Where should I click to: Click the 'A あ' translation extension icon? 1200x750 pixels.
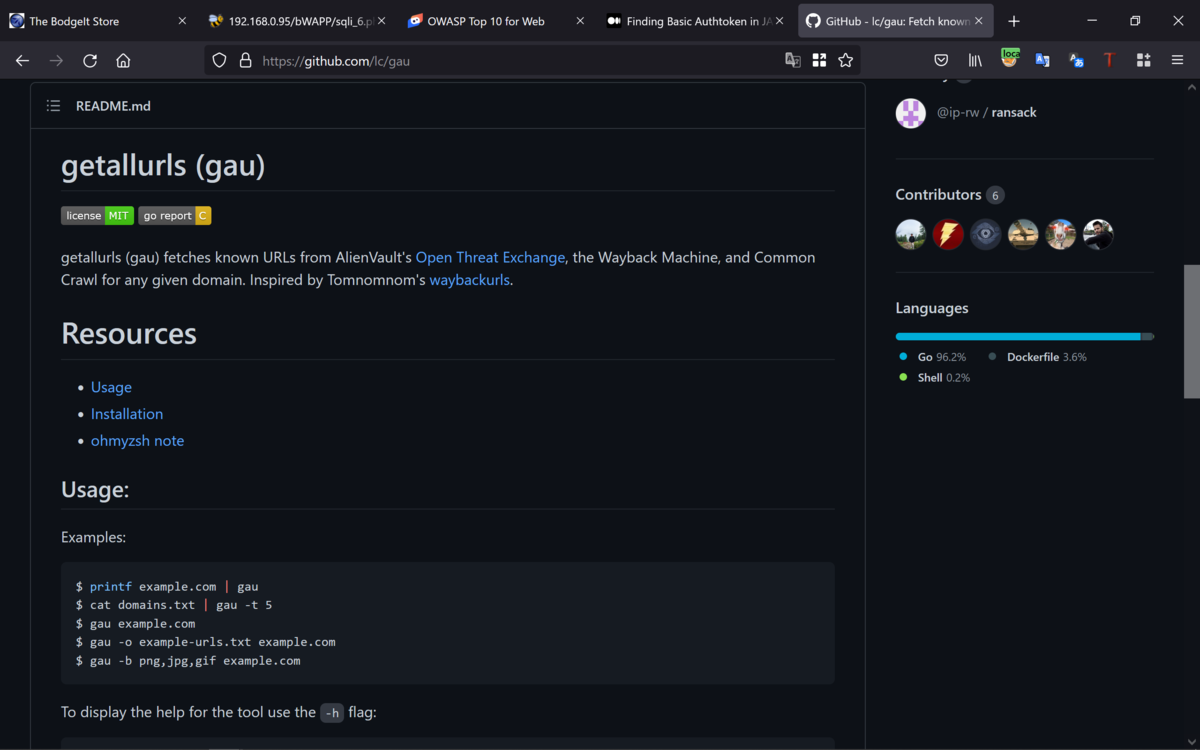(1076, 60)
